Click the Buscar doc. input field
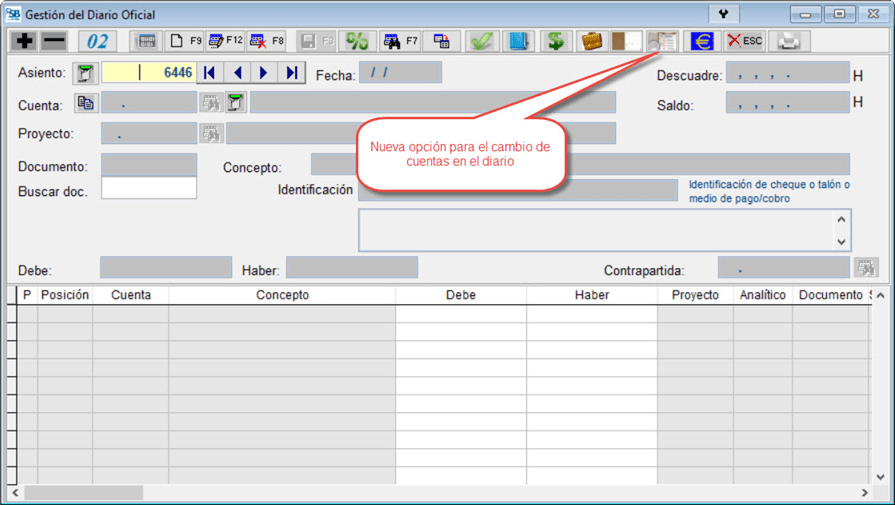 (149, 188)
